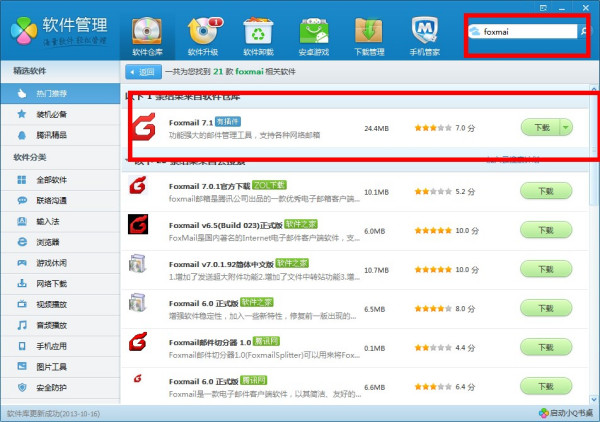
Task: Download Foxmail v7.0.1.92简体中文版
Action: click(x=546, y=269)
